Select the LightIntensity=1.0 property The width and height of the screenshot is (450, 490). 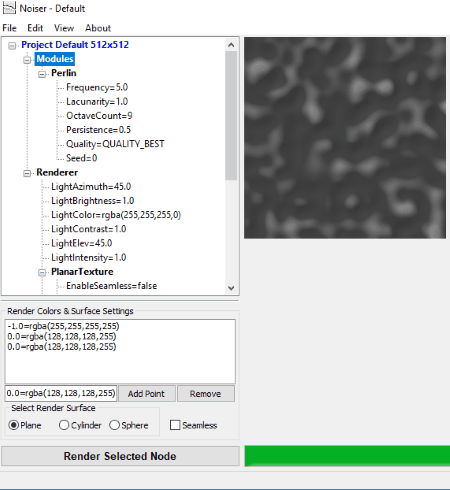89,257
